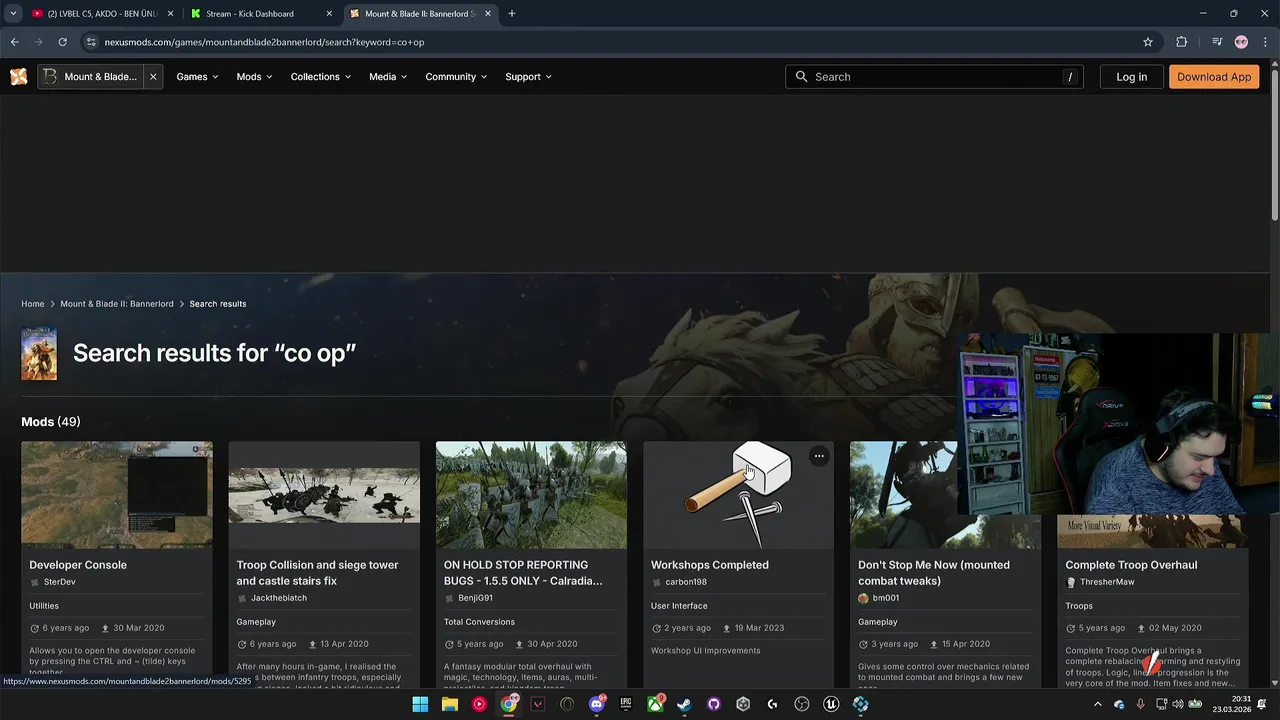The width and height of the screenshot is (1280, 720).
Task: Open Epic Games Launcher from taskbar
Action: point(626,704)
